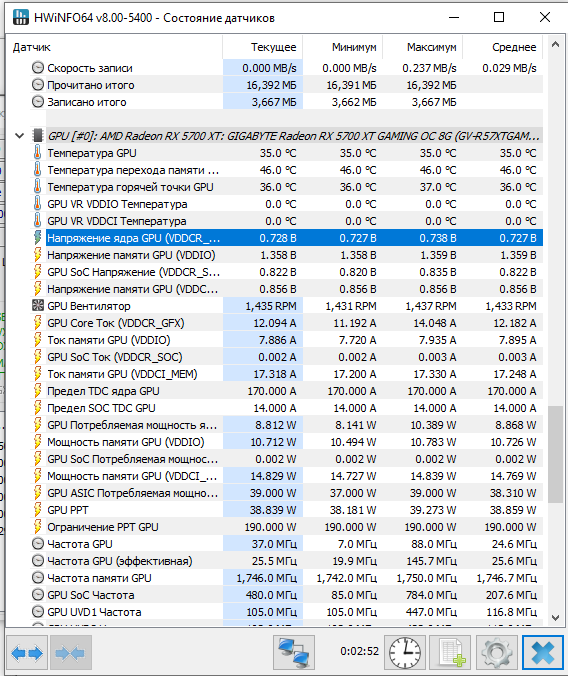The height and width of the screenshot is (676, 568).
Task: Click the vertical scrollbar thumb
Action: [555, 454]
